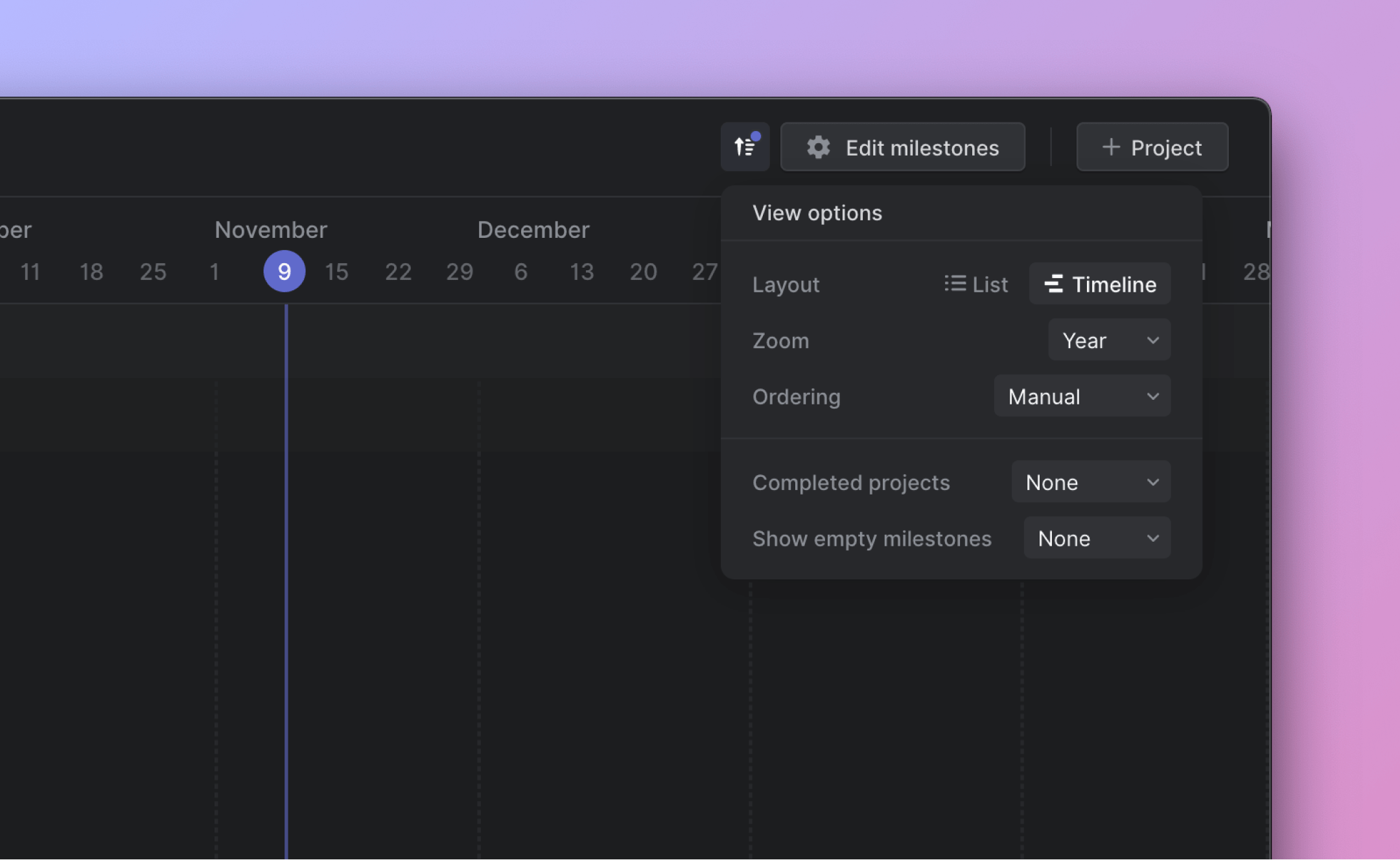
Task: Click the View options heading
Action: 817,213
